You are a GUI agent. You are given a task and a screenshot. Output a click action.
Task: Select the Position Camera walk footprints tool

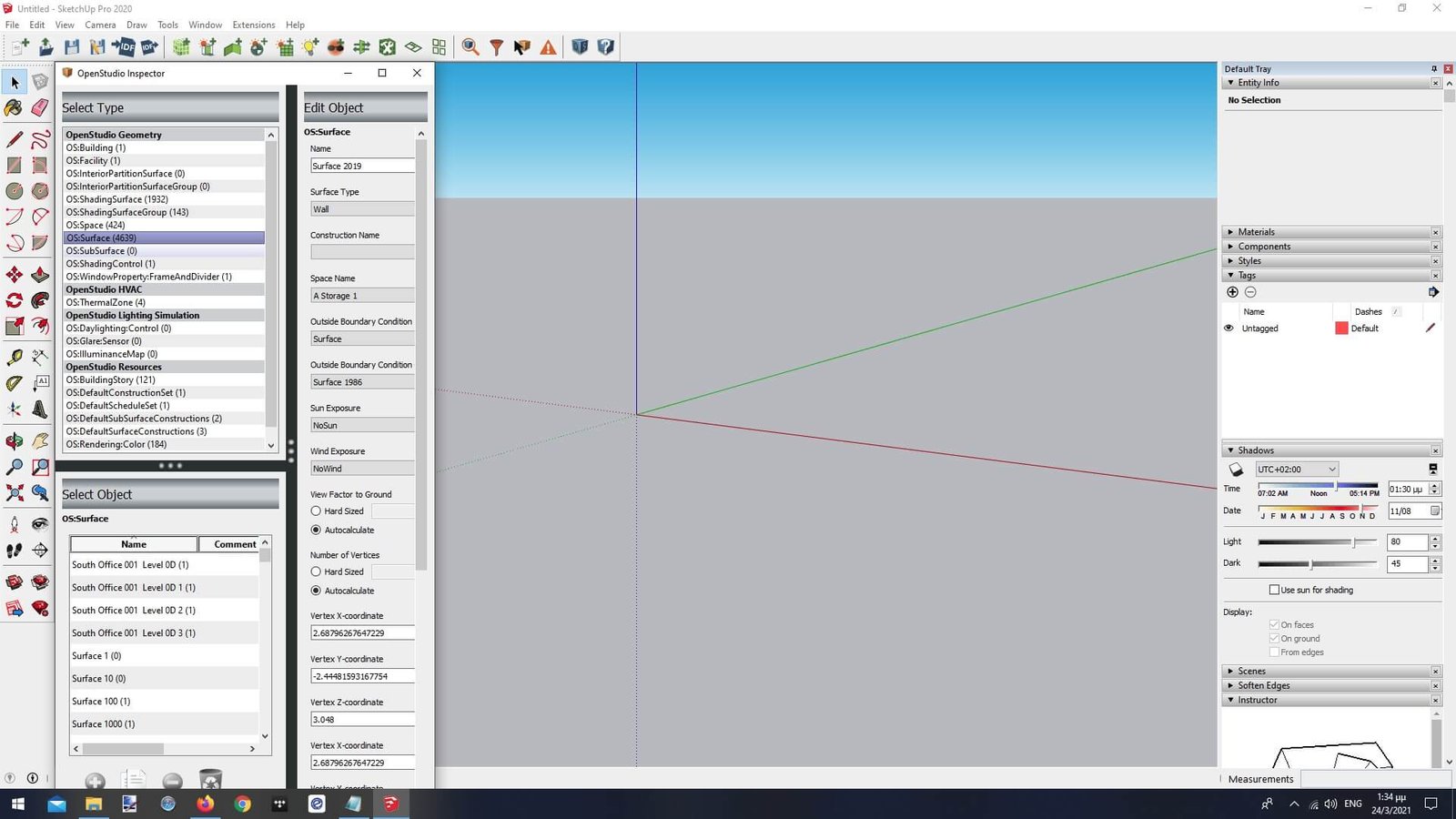(x=15, y=550)
